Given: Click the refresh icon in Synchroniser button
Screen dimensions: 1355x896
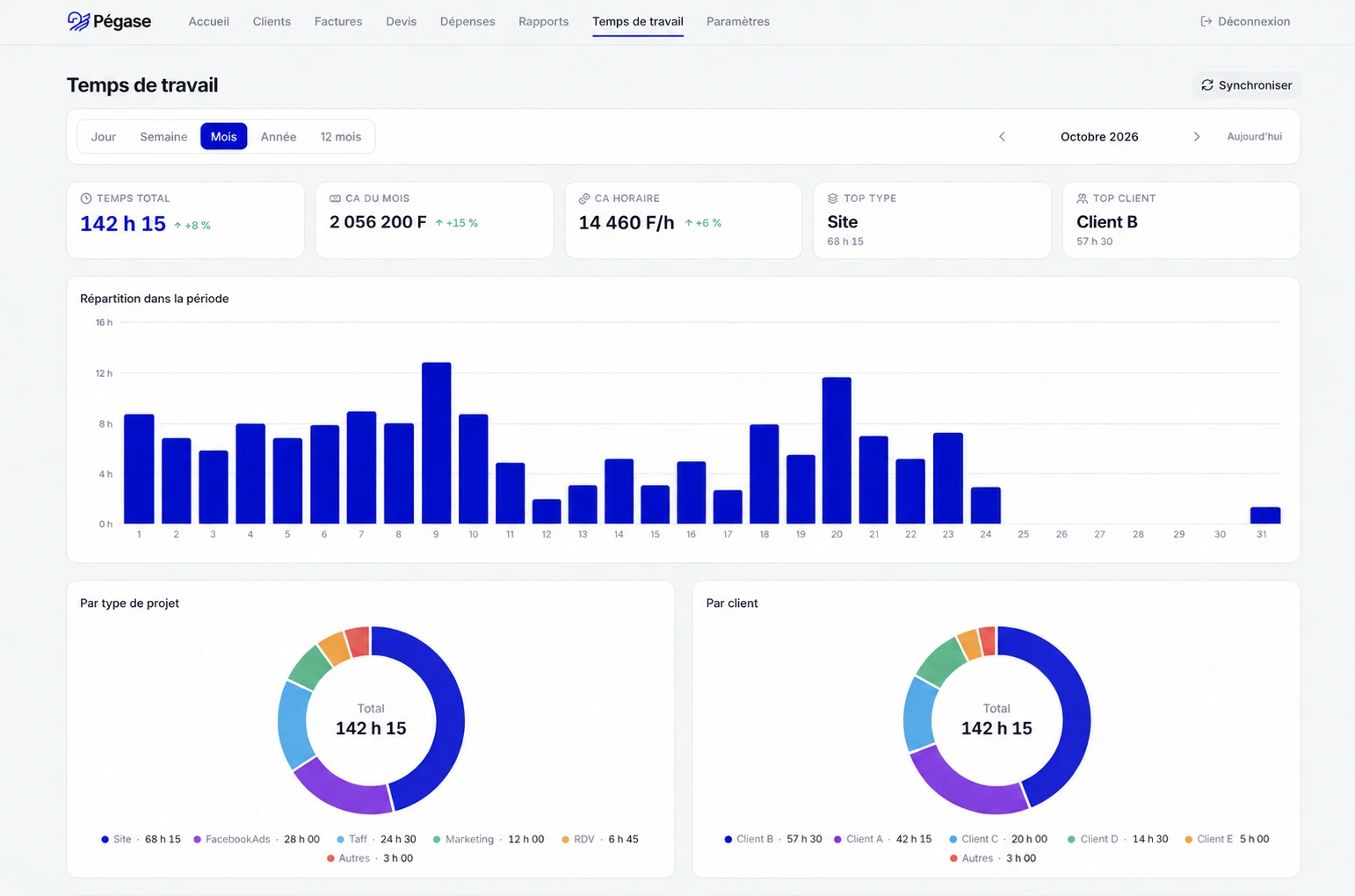Looking at the screenshot, I should (x=1207, y=85).
